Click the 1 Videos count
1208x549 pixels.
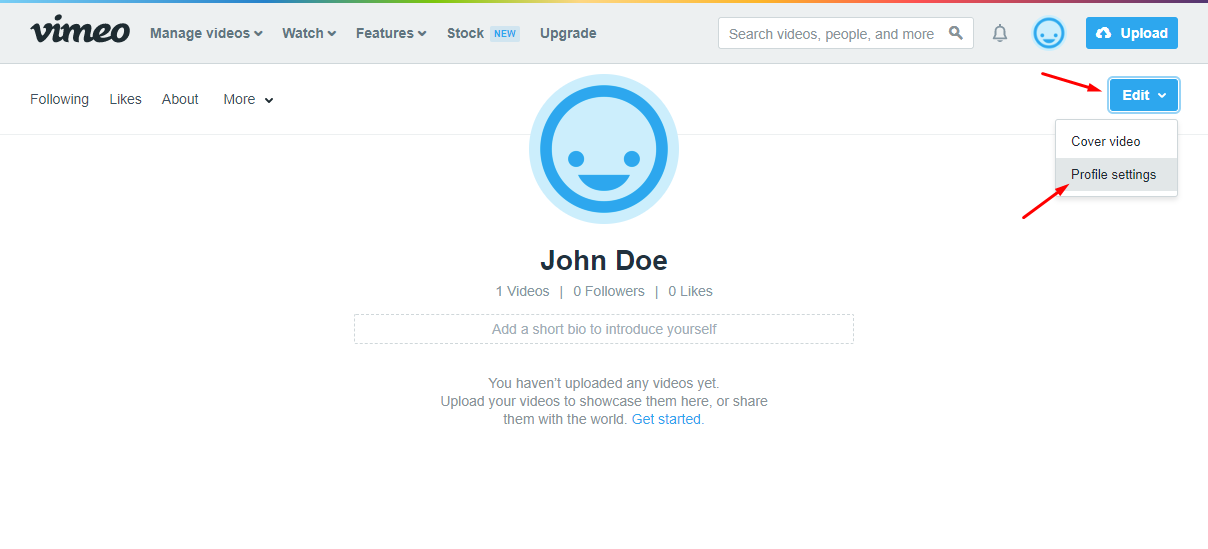[522, 291]
